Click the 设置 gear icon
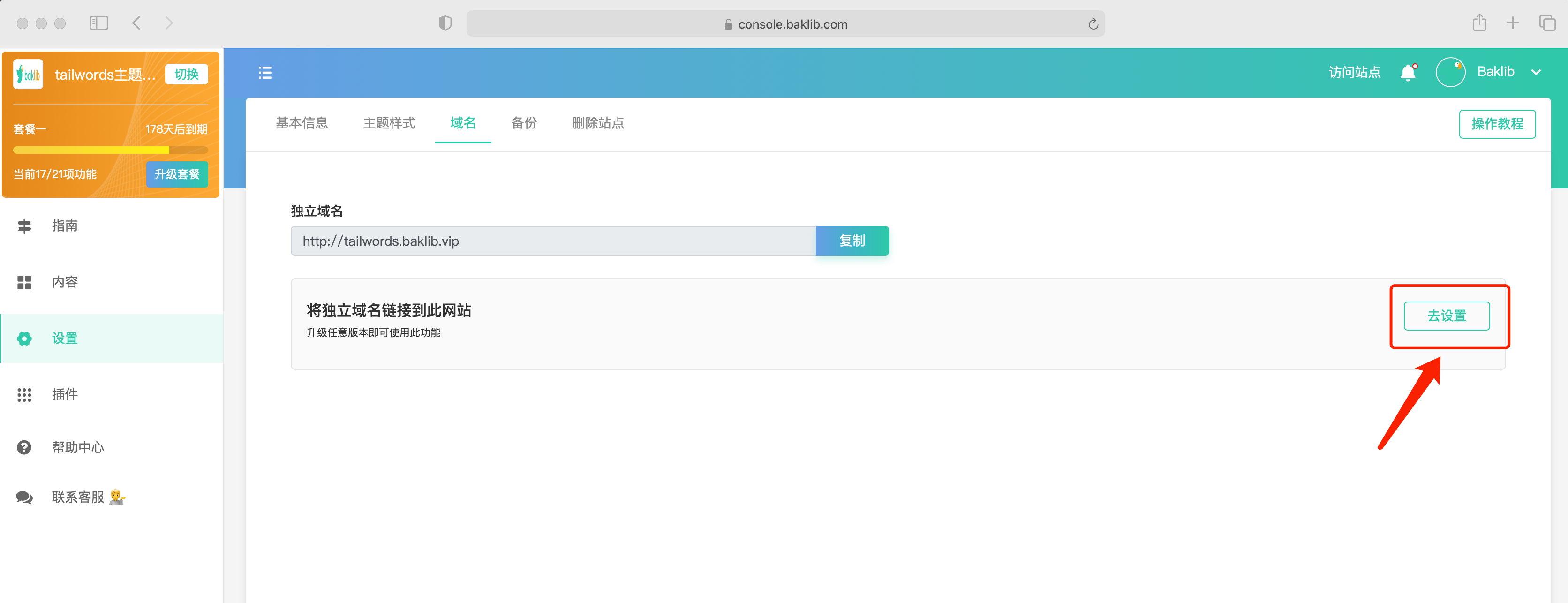 [x=24, y=339]
